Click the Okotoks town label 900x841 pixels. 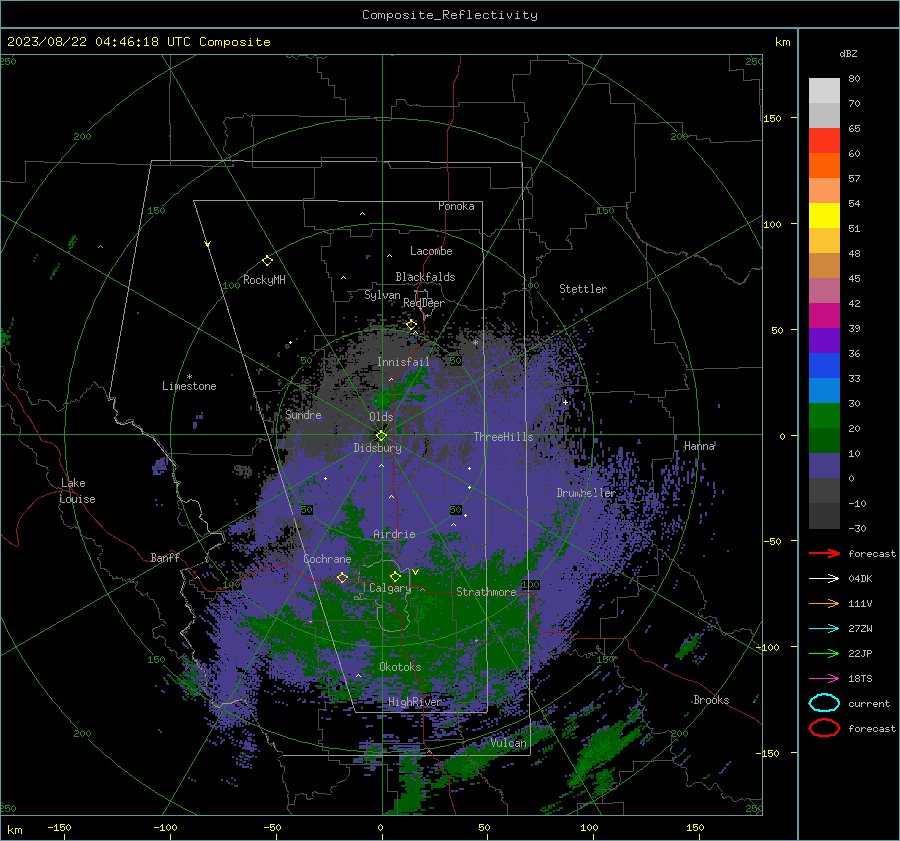400,667
